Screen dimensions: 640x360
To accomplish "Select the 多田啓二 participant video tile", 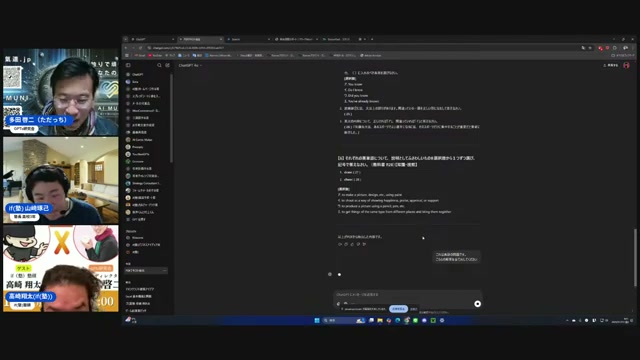I will (x=61, y=92).
